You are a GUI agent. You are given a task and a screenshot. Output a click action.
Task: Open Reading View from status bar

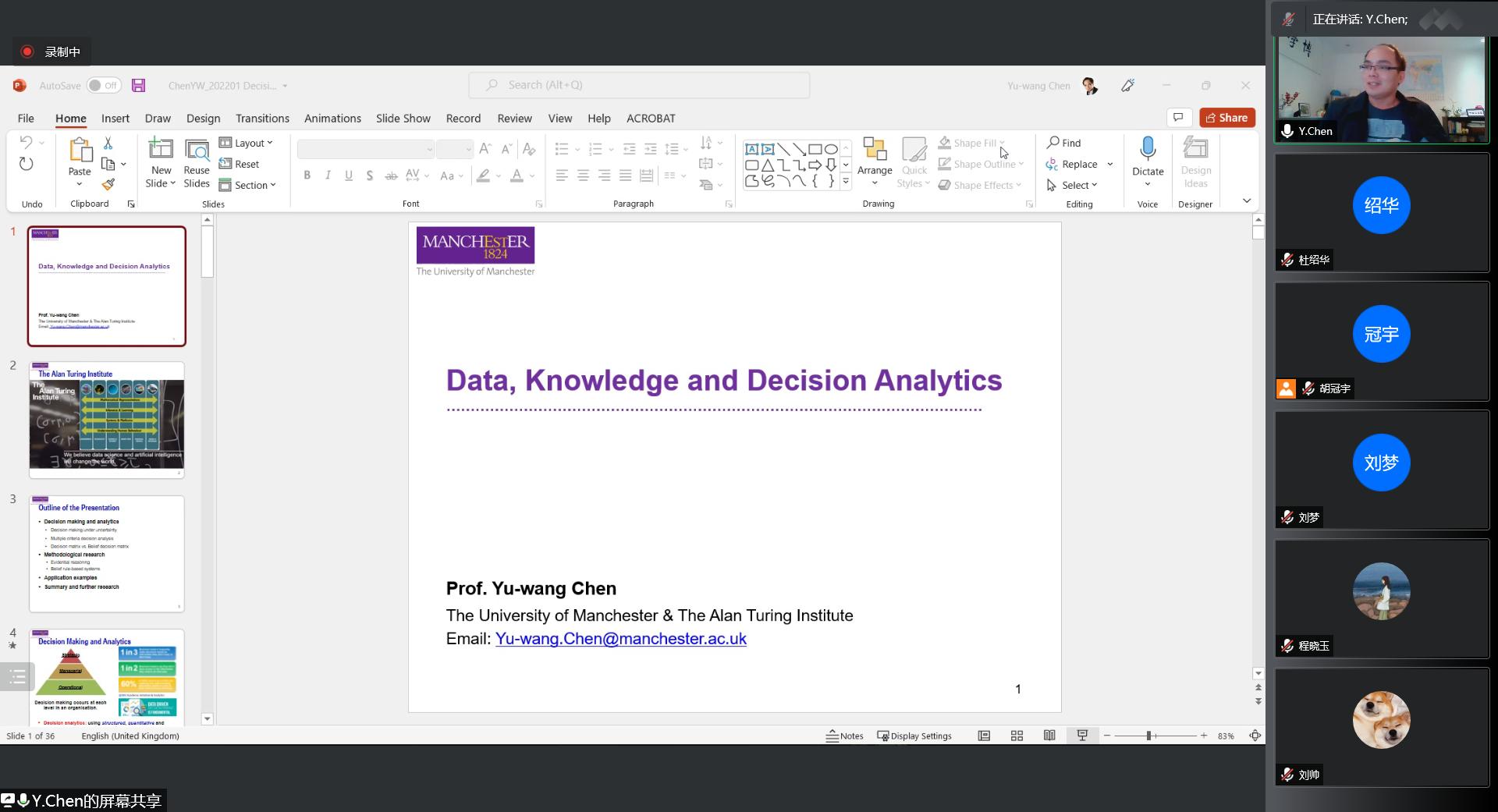click(1049, 736)
